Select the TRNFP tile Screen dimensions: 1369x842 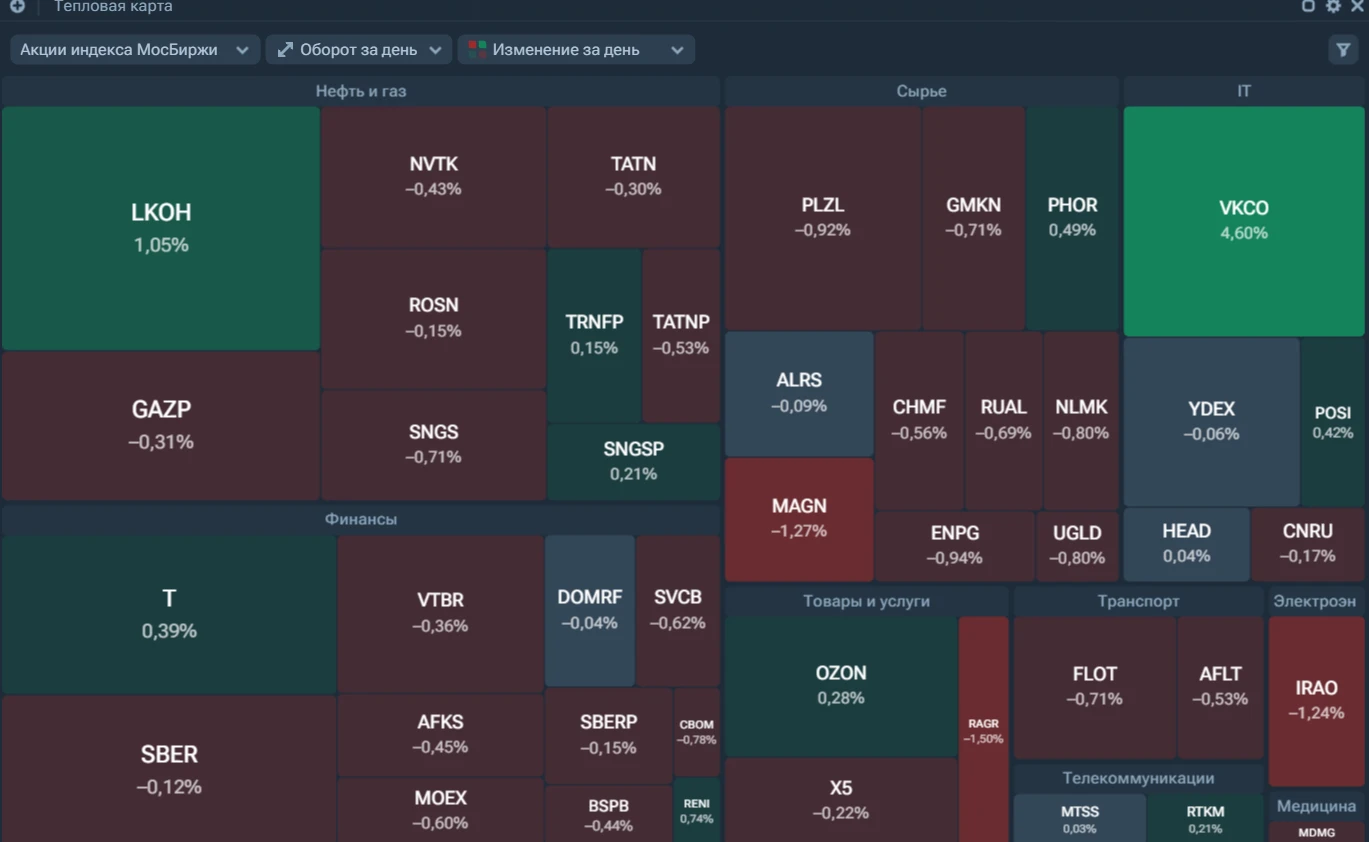click(x=594, y=335)
